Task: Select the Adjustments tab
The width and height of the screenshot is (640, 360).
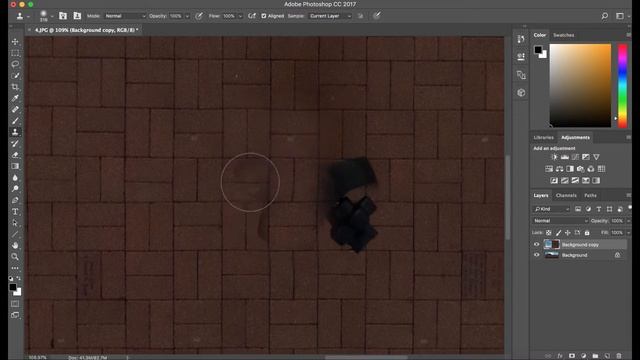Action: [x=575, y=138]
